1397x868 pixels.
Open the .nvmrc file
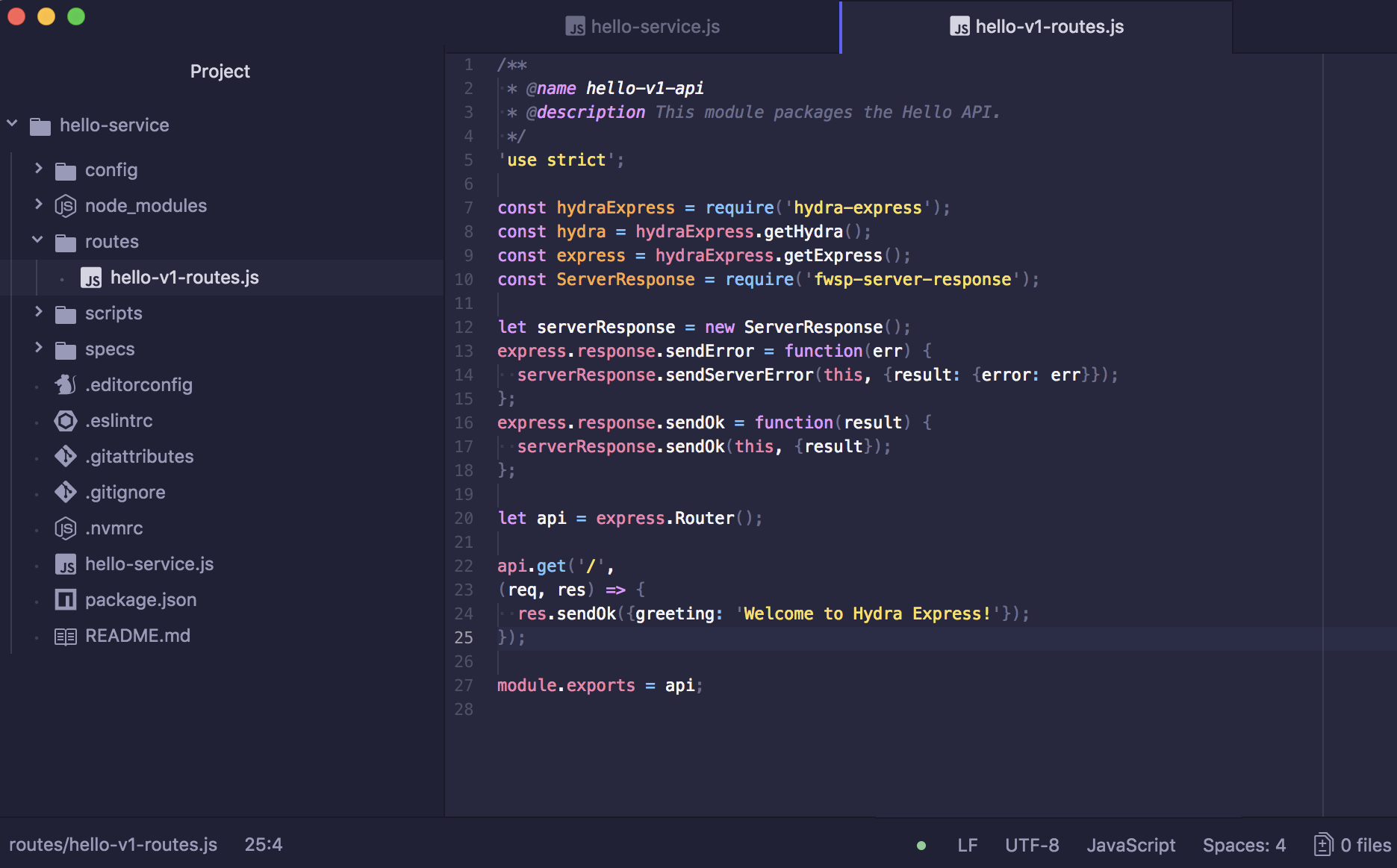point(114,528)
